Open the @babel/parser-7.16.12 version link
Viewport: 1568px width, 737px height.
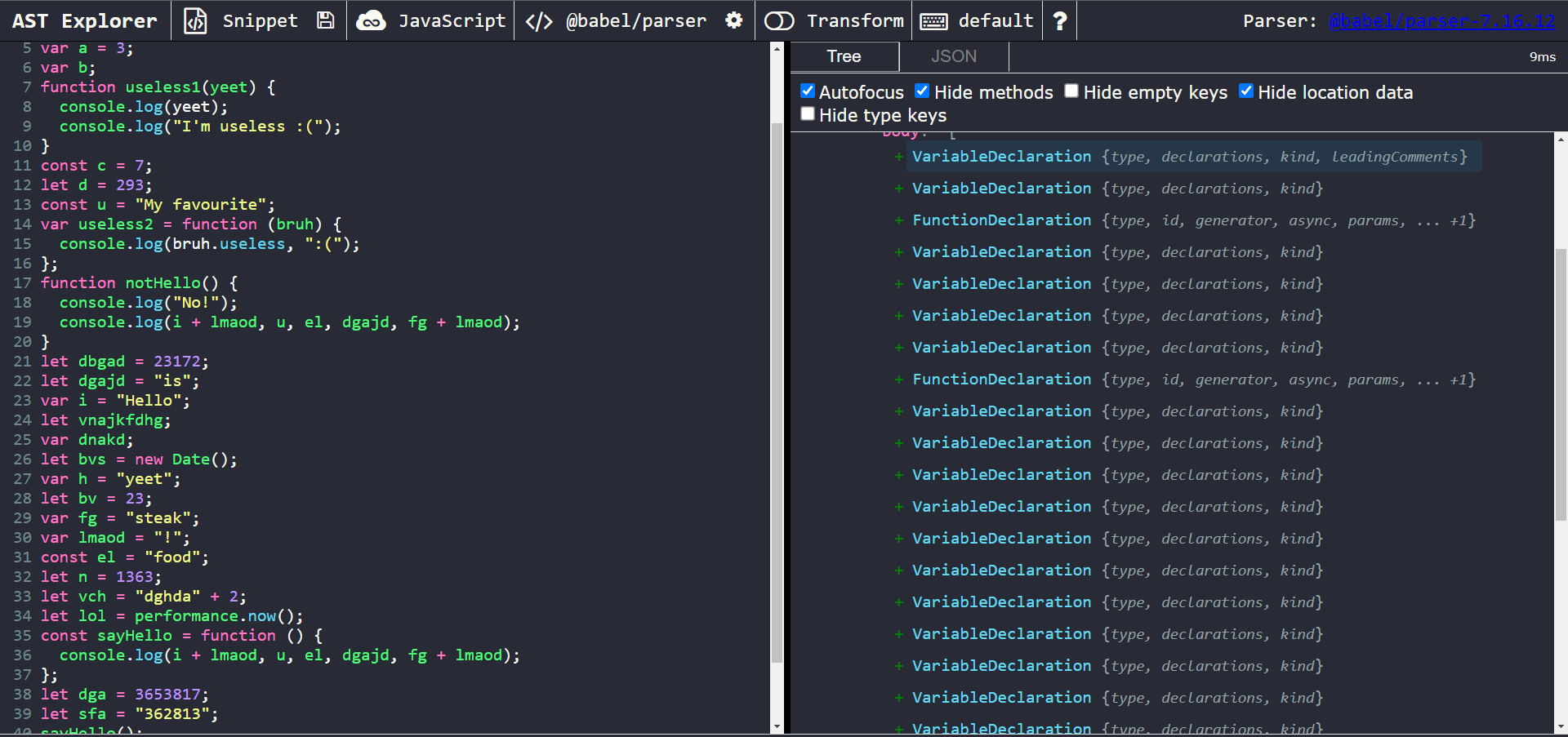pos(1444,20)
